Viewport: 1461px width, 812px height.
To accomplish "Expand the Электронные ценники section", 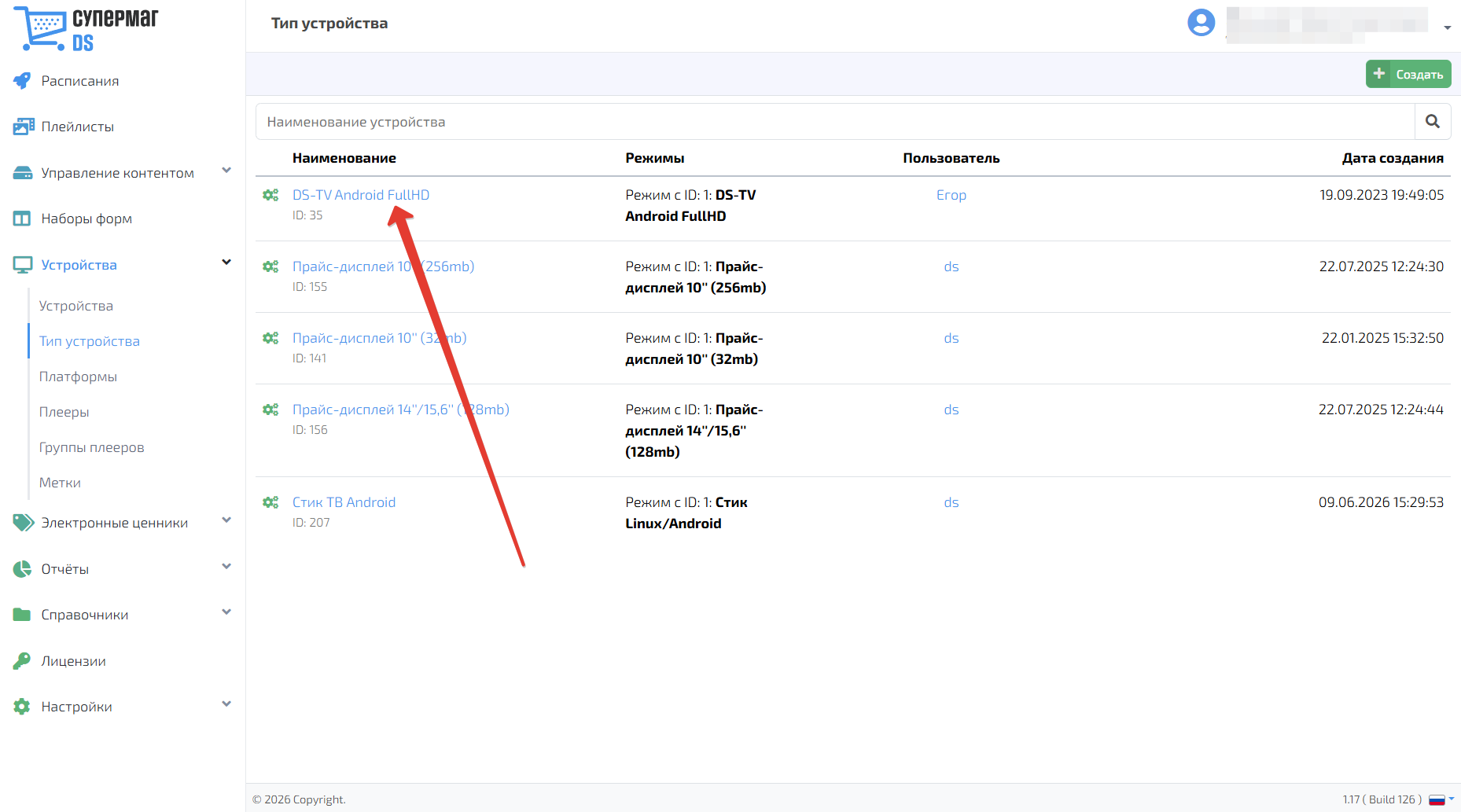I will (x=226, y=520).
